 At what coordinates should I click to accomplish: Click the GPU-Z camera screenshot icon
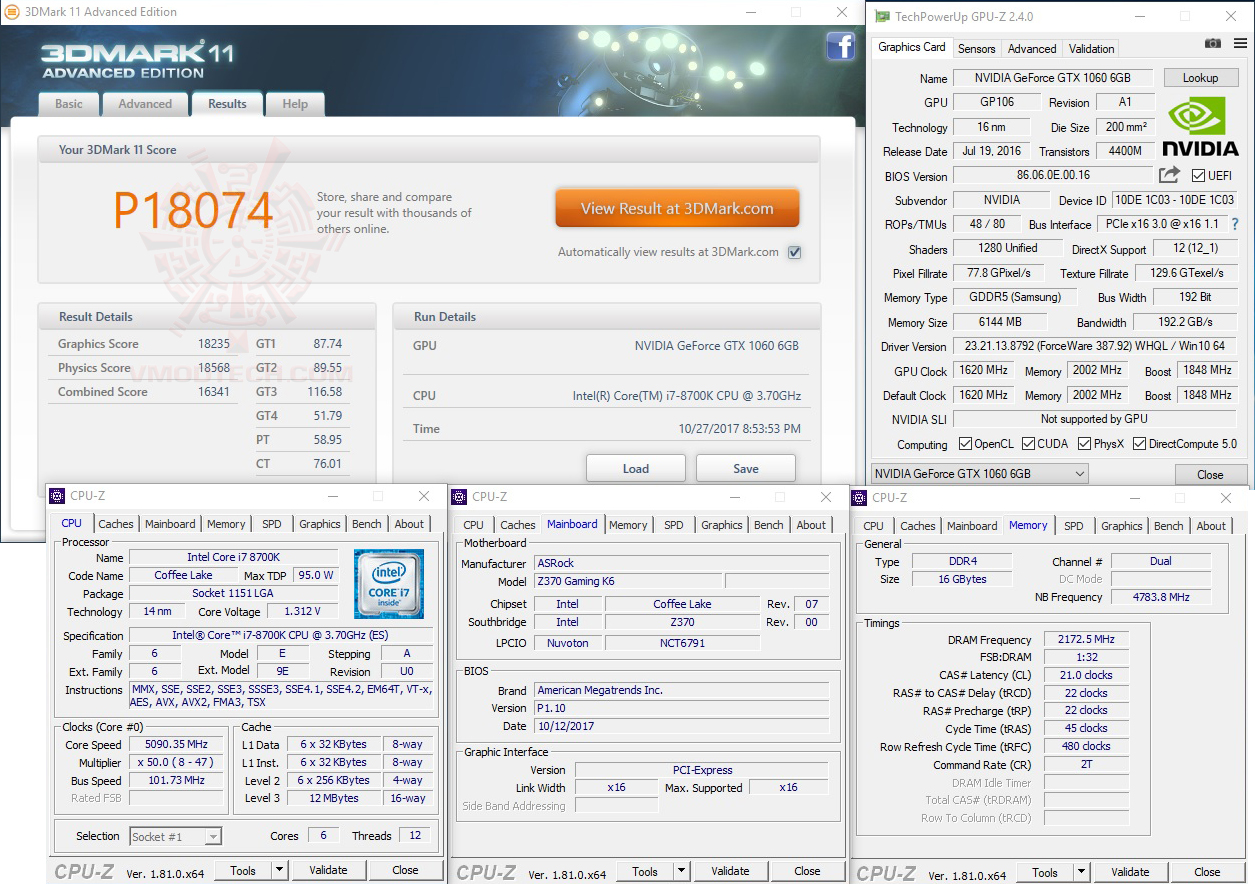1213,44
